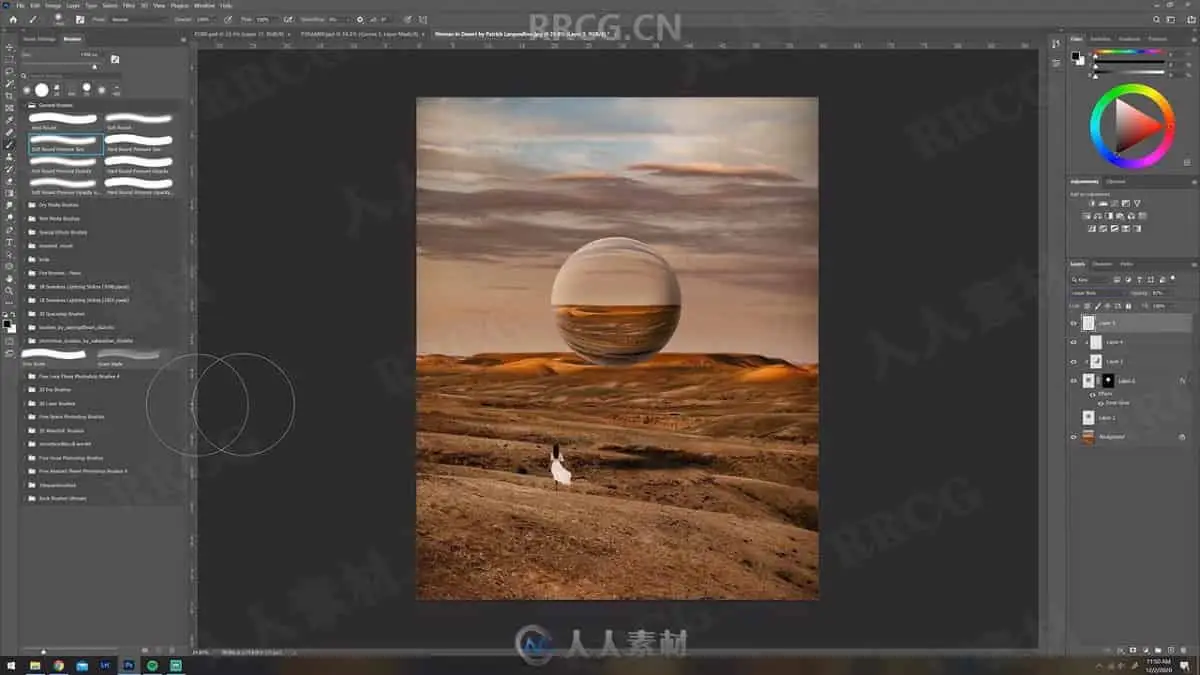Screen dimensions: 1200x675
Task: Hide Layer 4 using its eye icon
Action: 1074,343
